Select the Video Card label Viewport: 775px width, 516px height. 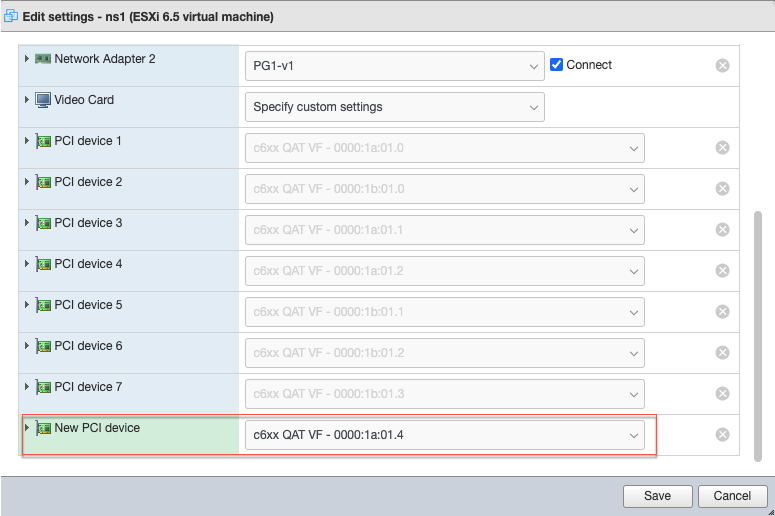pyautogui.click(x=84, y=100)
